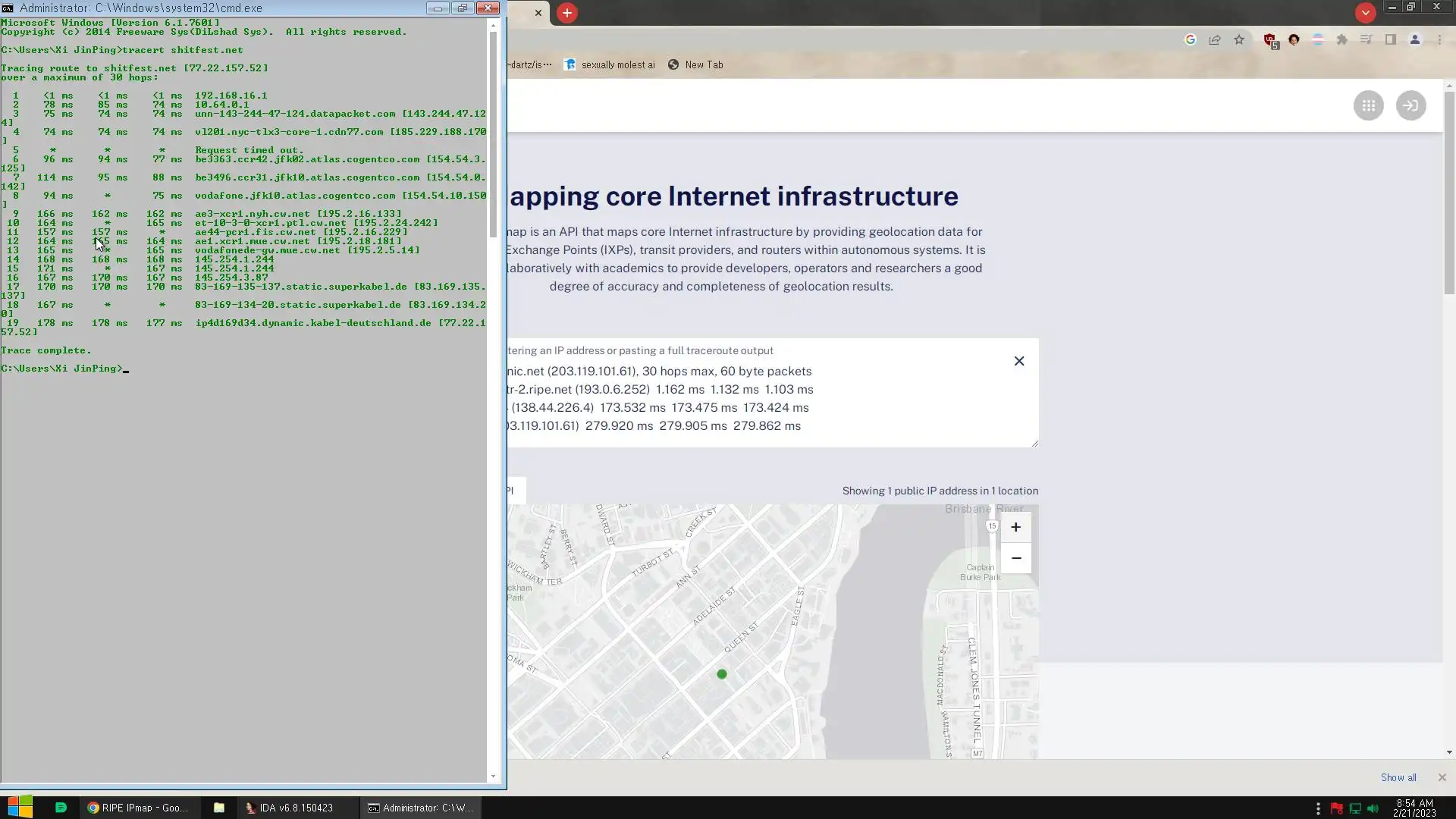Zoom in on the map

(x=1015, y=527)
